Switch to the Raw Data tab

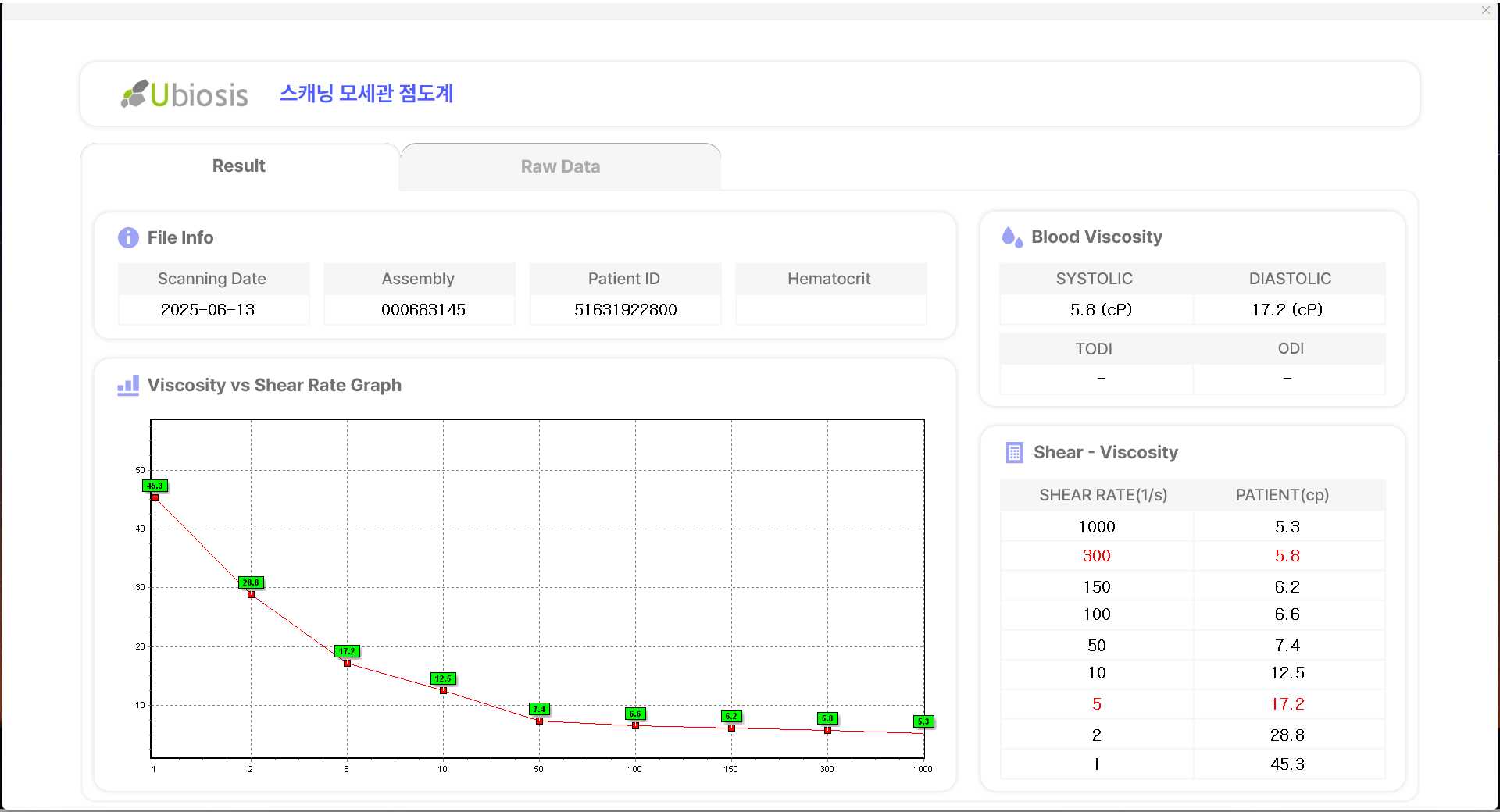(560, 166)
